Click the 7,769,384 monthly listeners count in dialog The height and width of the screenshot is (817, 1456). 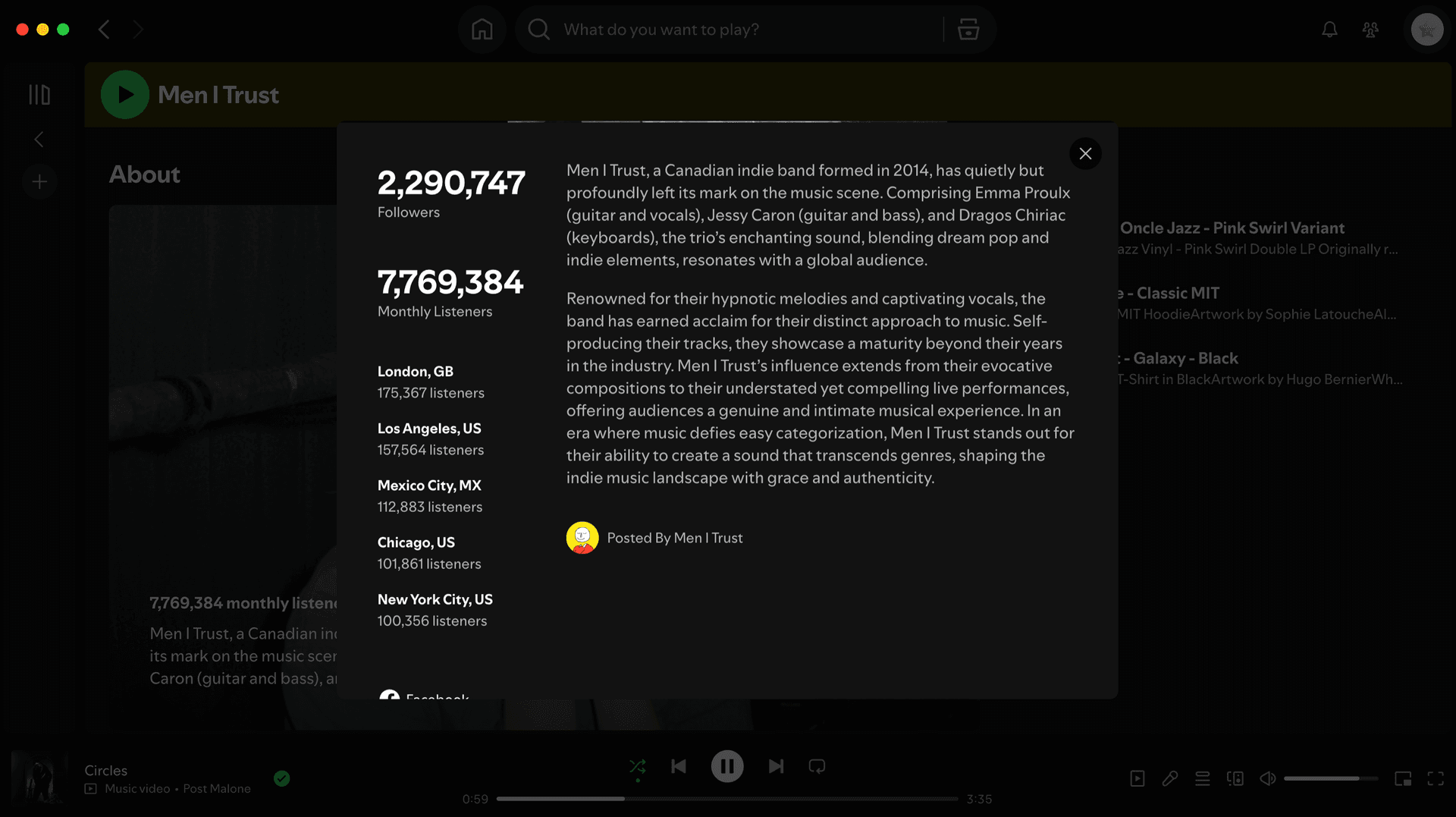pyautogui.click(x=450, y=282)
